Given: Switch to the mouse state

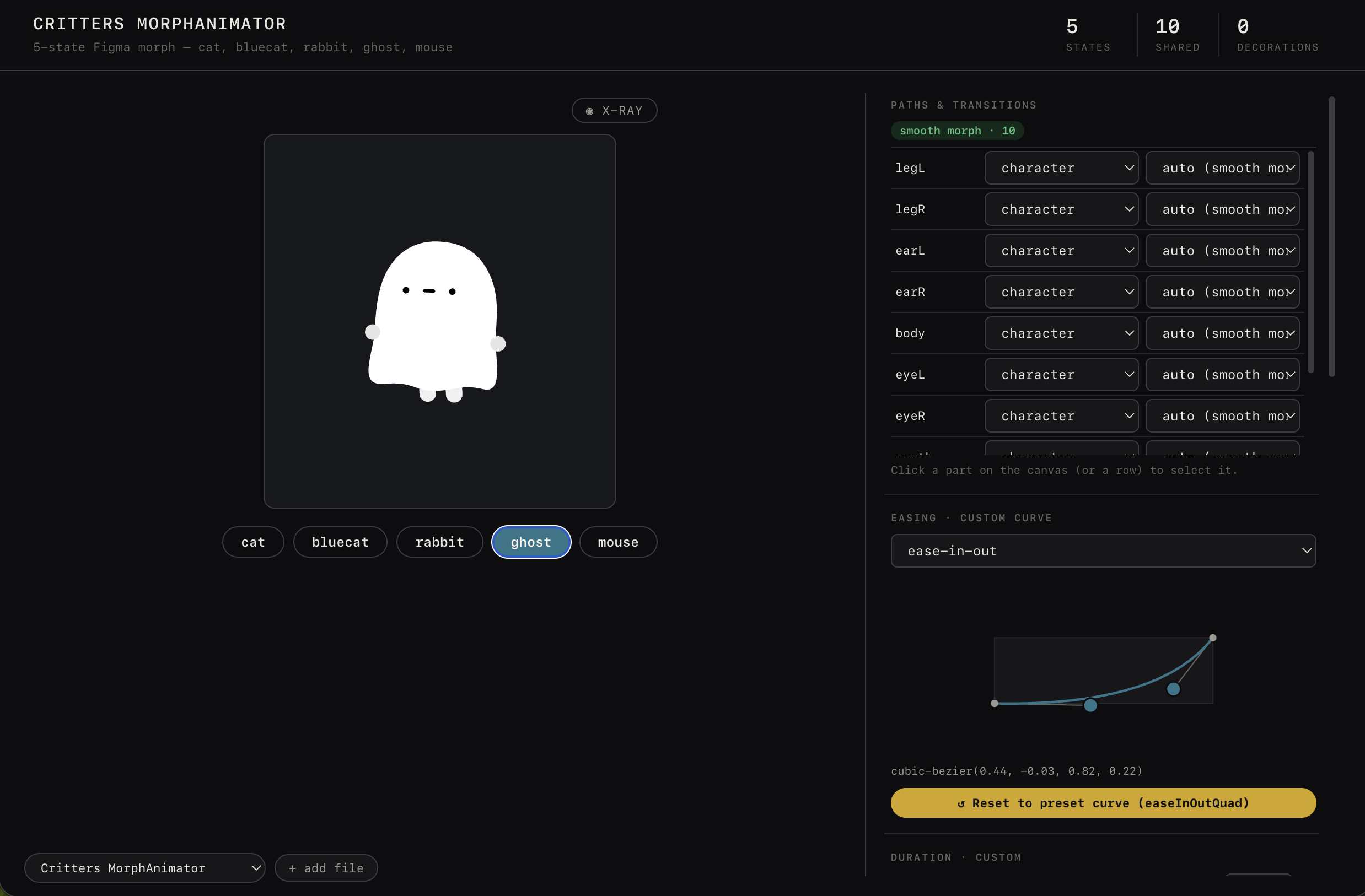Looking at the screenshot, I should tap(617, 542).
